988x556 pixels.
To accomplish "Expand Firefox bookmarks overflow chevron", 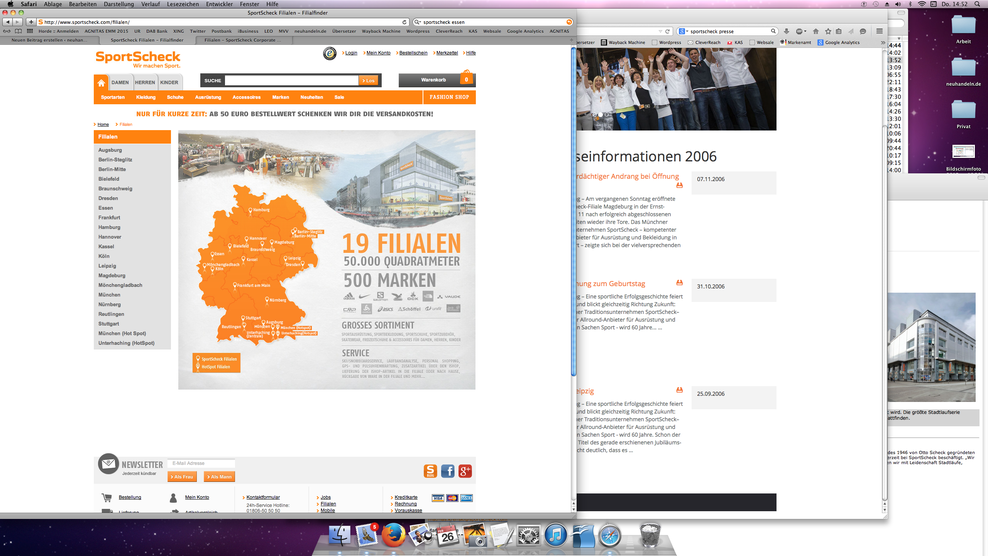I will pos(882,42).
